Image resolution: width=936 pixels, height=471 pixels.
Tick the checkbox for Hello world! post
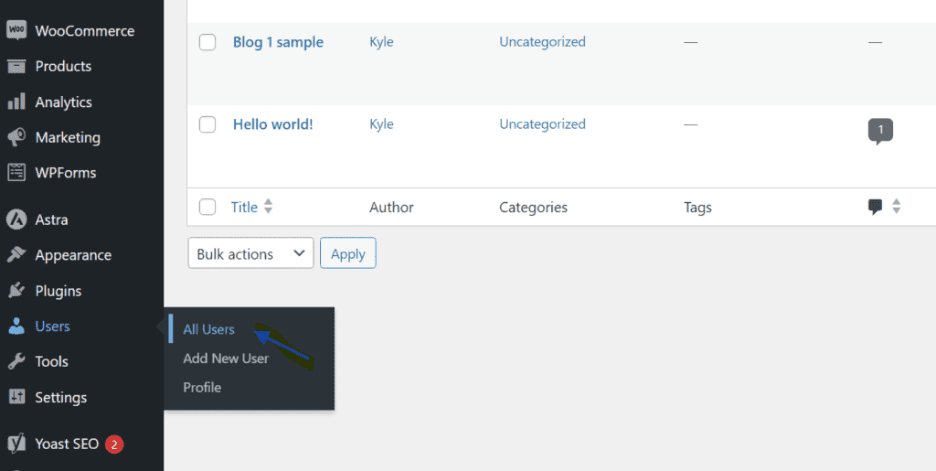pos(207,125)
